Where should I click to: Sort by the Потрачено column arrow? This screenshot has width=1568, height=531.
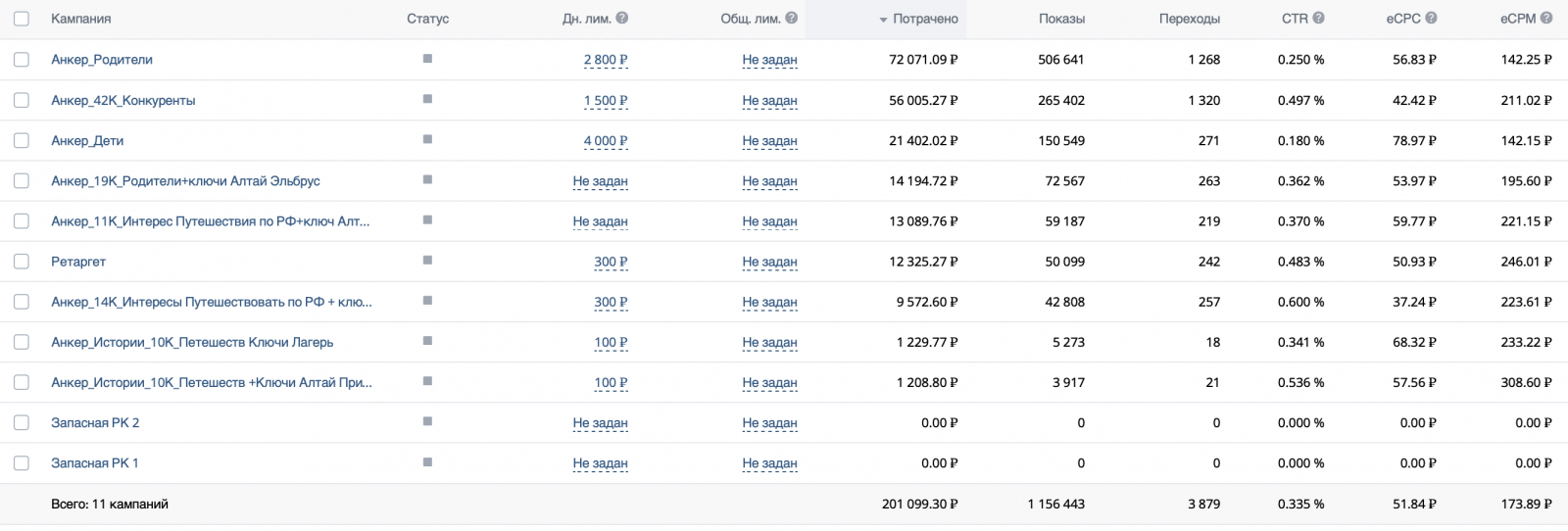coord(883,20)
